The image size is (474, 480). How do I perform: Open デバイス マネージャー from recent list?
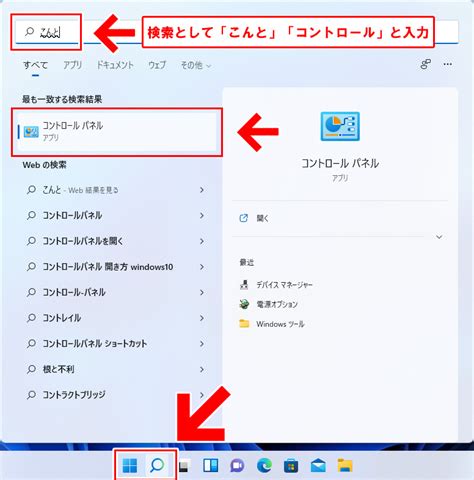point(284,285)
